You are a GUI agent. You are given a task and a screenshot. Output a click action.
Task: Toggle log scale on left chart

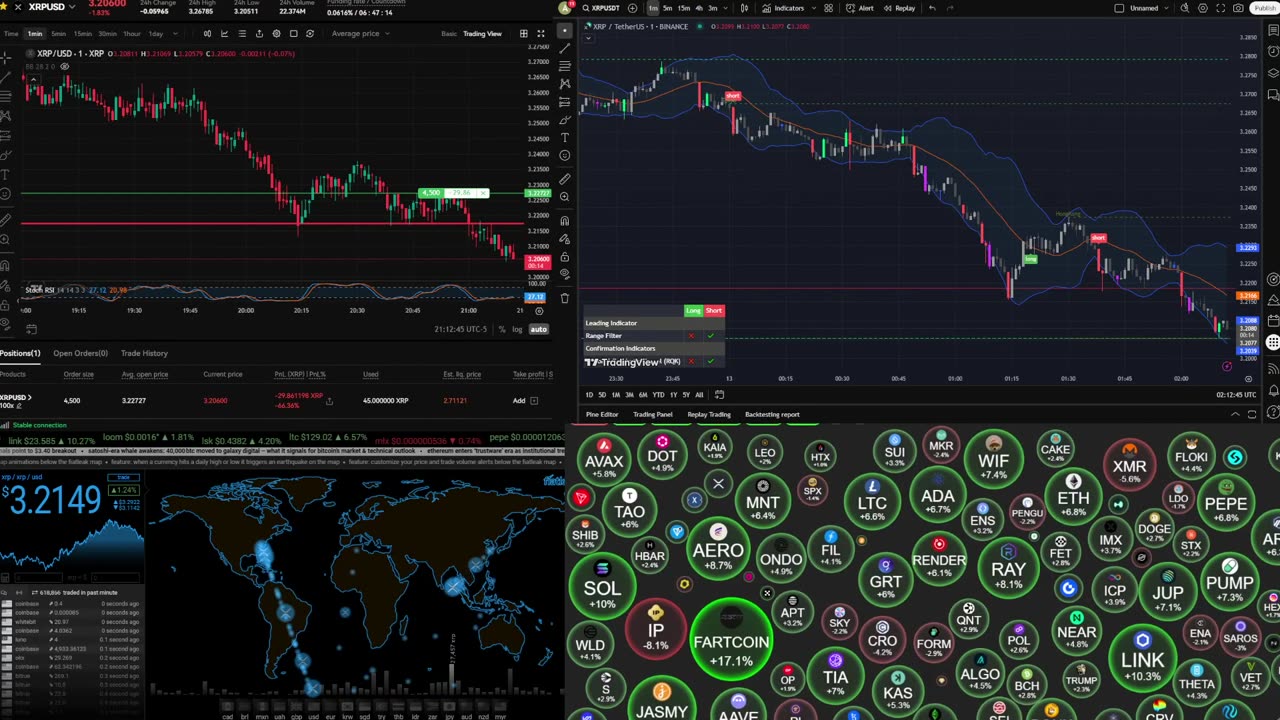coord(517,329)
